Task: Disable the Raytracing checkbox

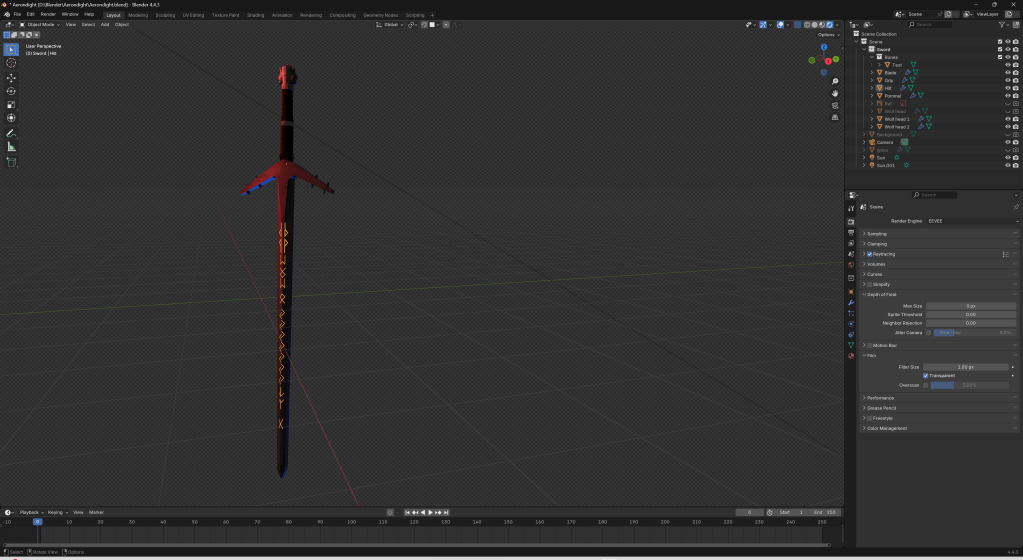Action: [869, 254]
